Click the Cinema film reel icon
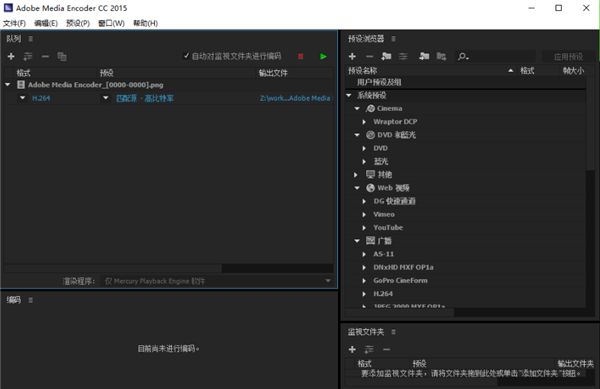This screenshot has height=389, width=600. [x=370, y=109]
